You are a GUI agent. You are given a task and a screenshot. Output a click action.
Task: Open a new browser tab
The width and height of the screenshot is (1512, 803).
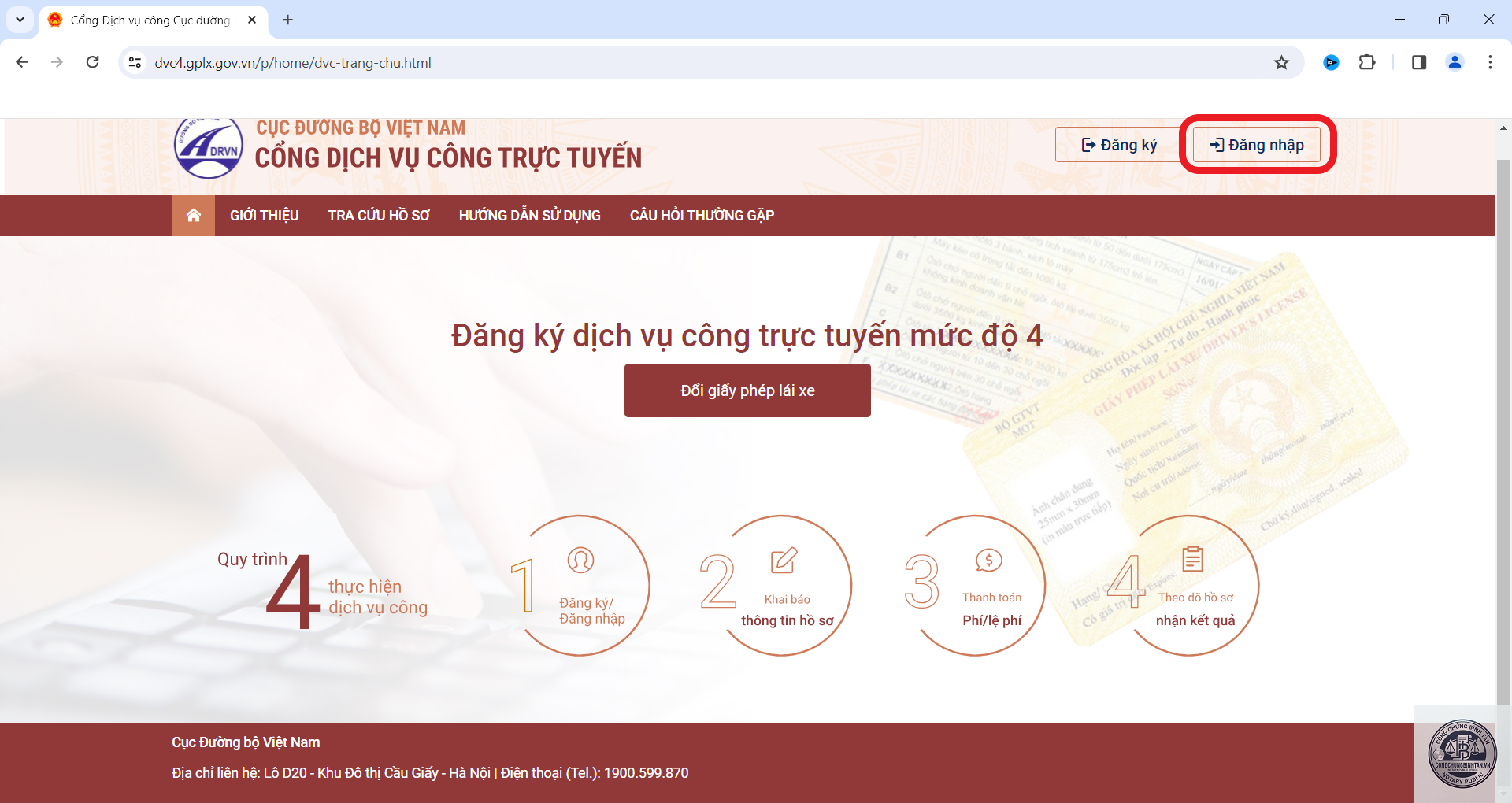[x=287, y=20]
